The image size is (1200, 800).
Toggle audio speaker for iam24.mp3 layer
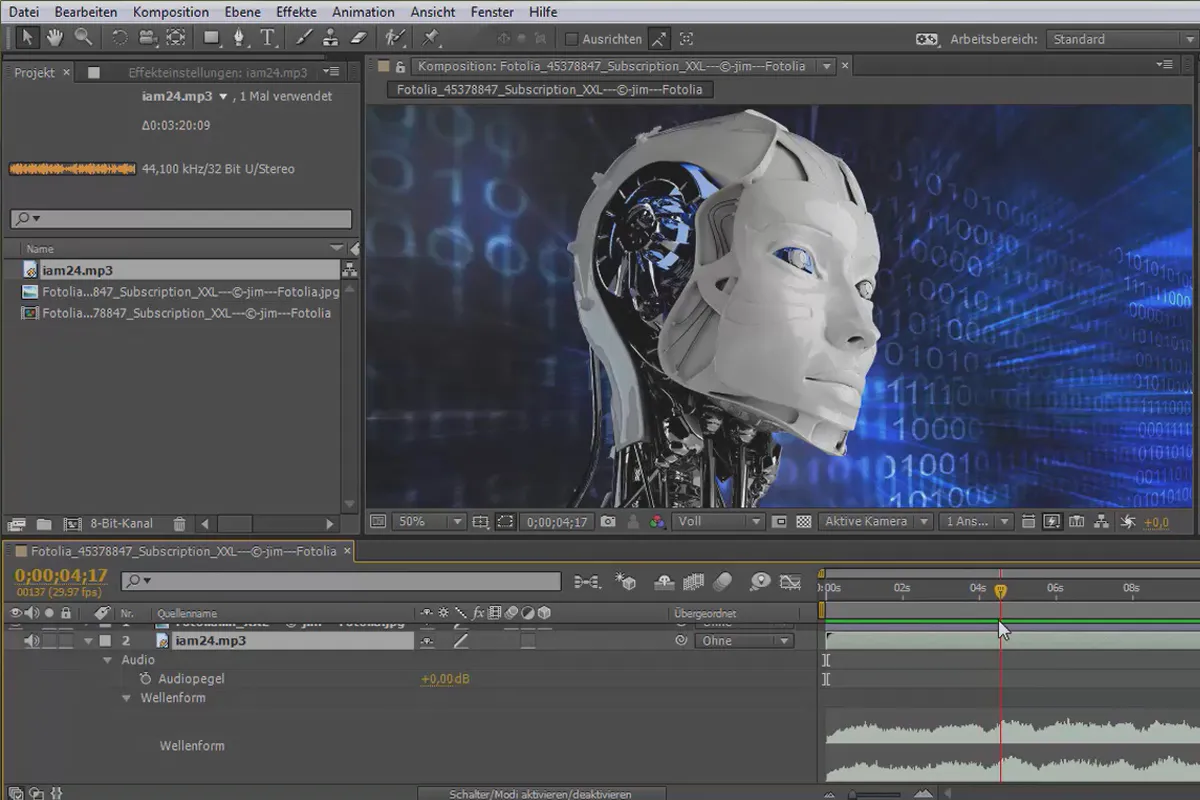(x=32, y=640)
